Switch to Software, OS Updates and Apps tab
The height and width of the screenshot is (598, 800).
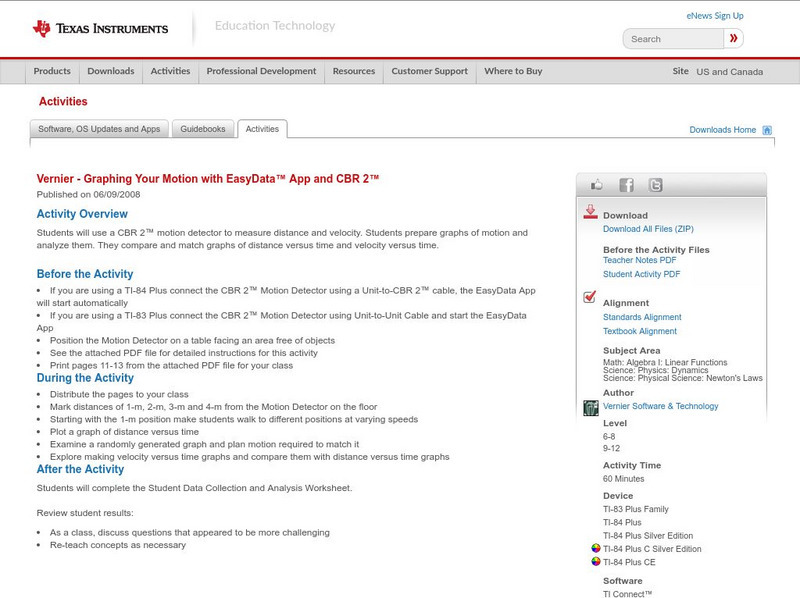[99, 129]
